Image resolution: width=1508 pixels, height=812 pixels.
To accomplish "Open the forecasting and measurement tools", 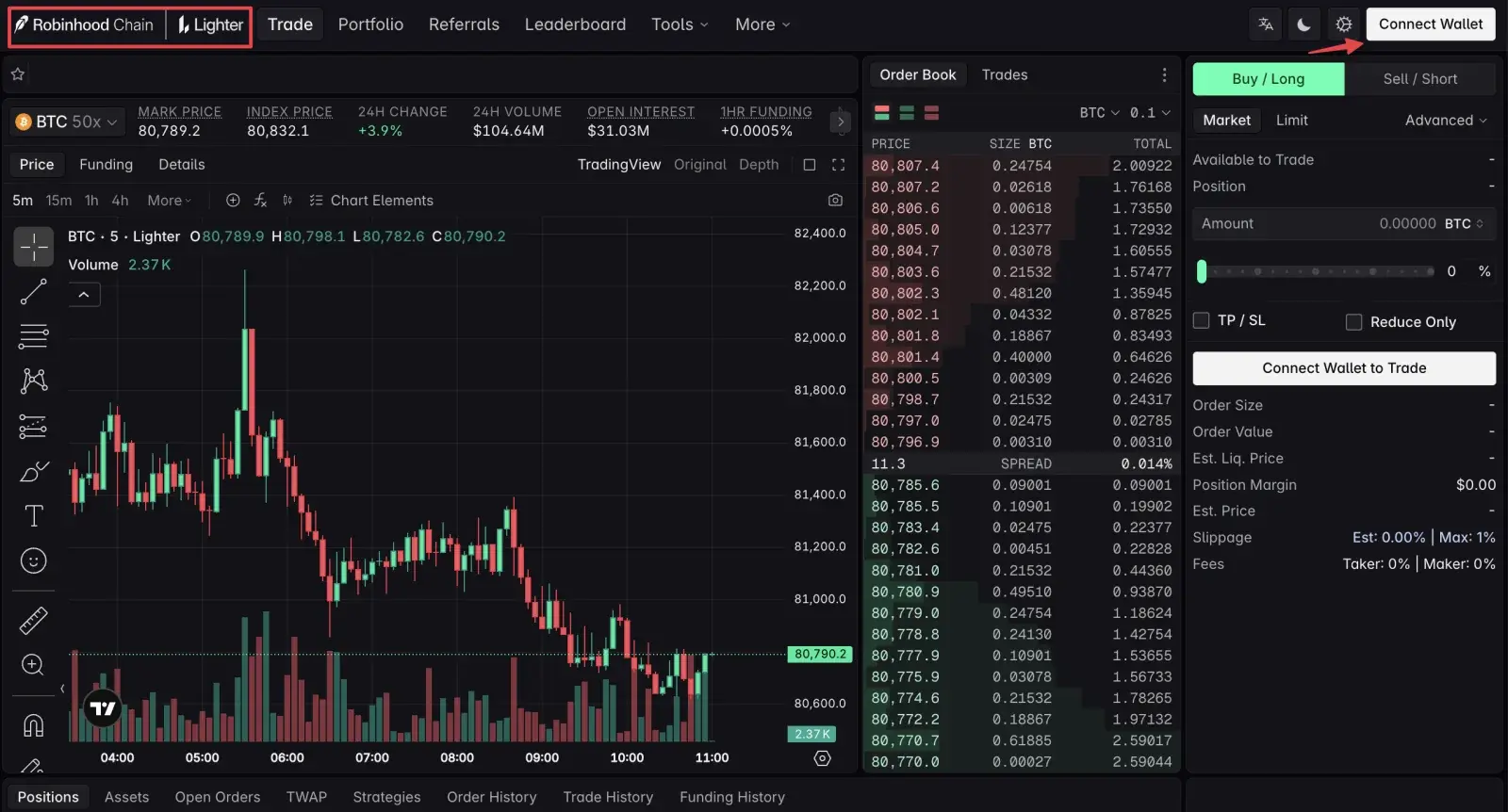I will 34,427.
